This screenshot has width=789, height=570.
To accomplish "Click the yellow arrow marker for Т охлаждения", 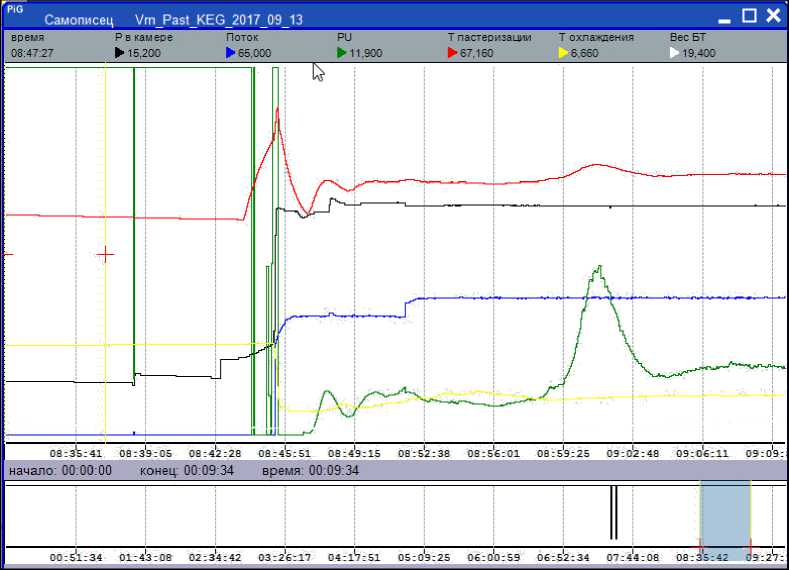I will click(564, 53).
